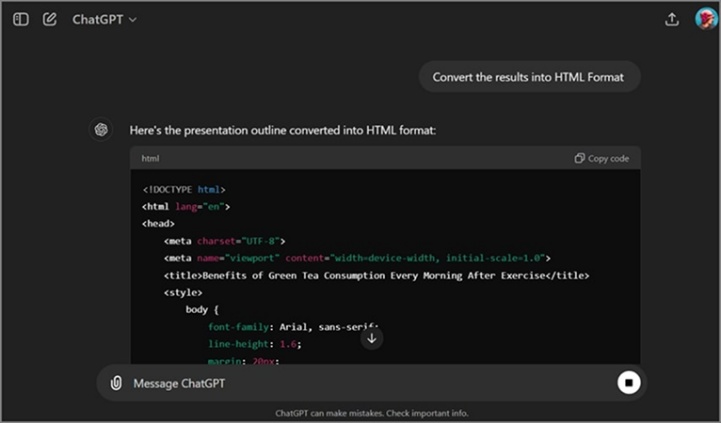Click the ChatGPT logo beside the response
Screen dimensions: 721x423
tap(101, 130)
